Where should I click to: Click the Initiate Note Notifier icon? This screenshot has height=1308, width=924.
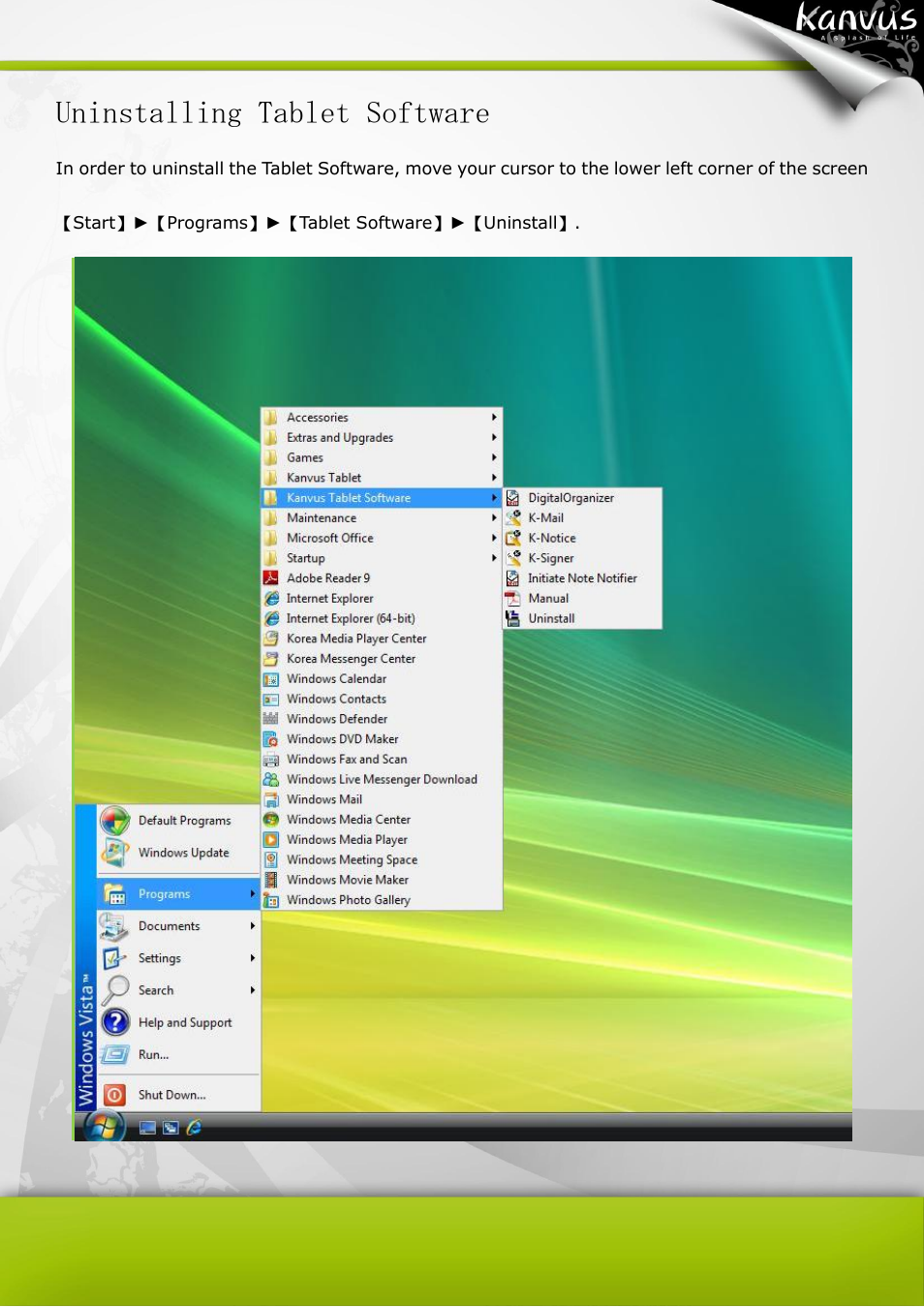pyautogui.click(x=513, y=578)
